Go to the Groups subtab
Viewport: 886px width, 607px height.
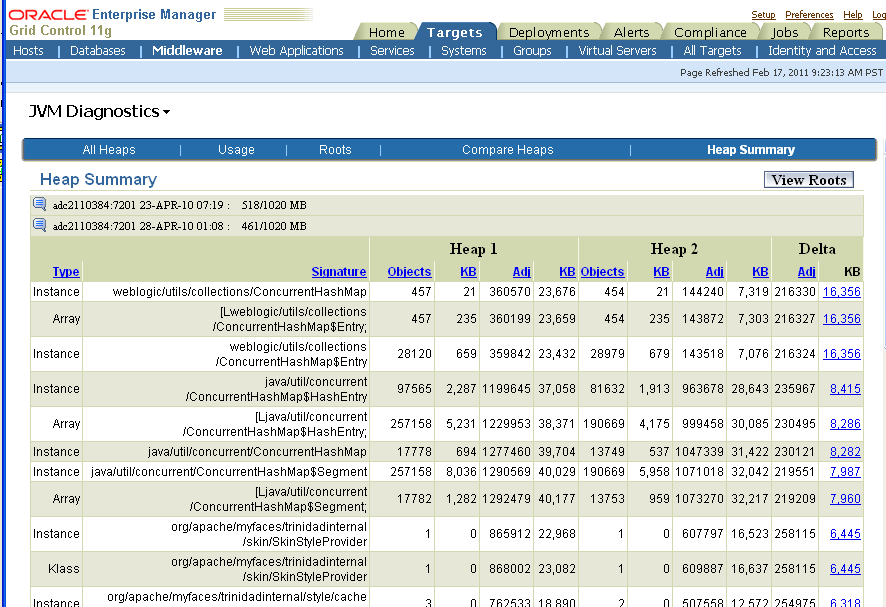click(x=532, y=51)
